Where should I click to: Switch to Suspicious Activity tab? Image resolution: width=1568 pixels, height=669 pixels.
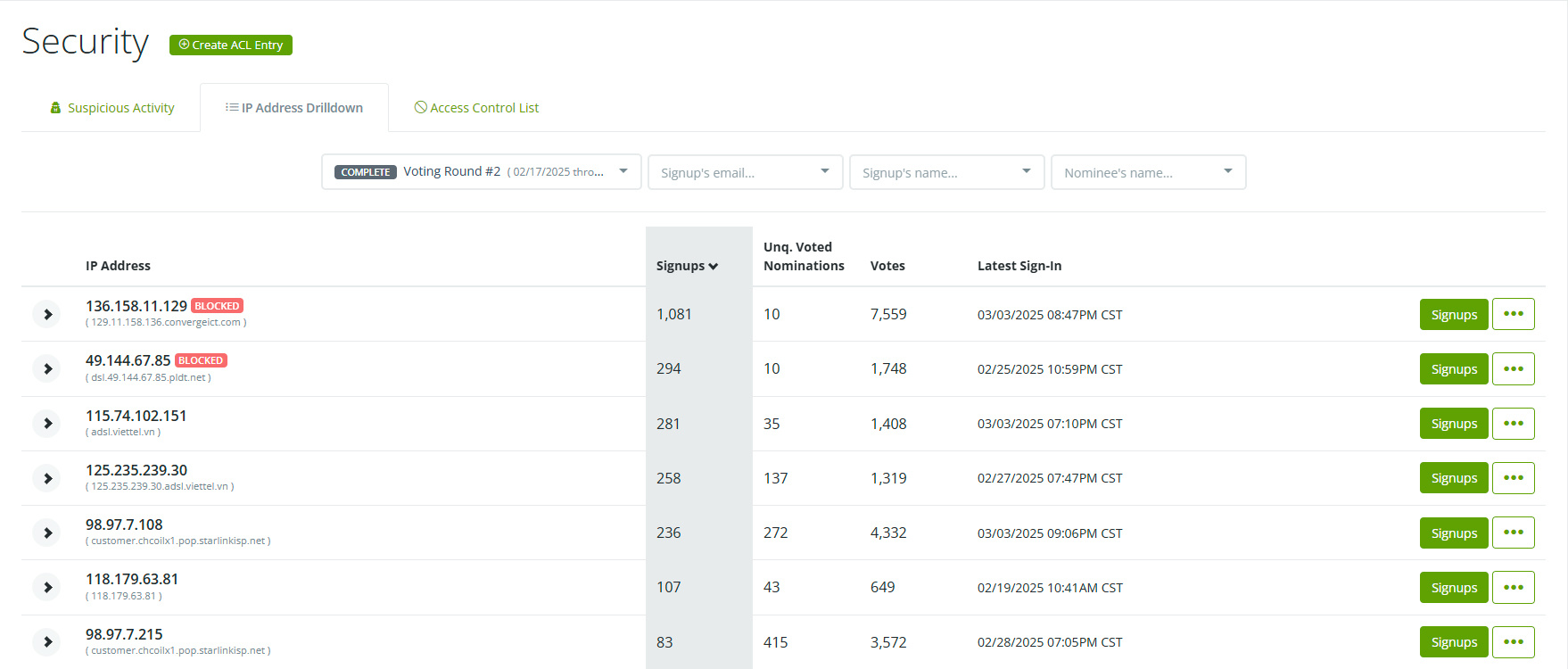[x=112, y=108]
